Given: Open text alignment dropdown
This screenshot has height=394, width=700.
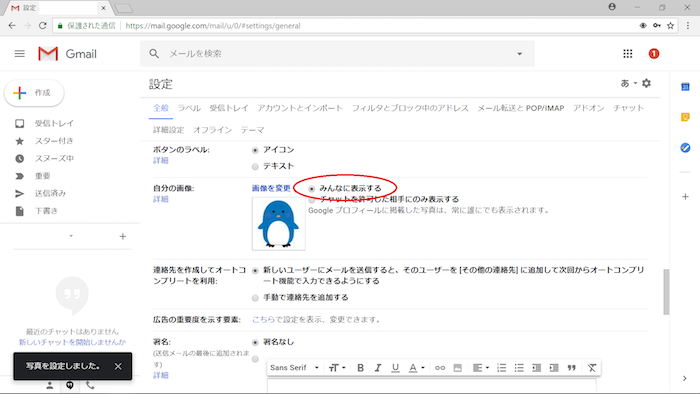Looking at the screenshot, I should 481,368.
